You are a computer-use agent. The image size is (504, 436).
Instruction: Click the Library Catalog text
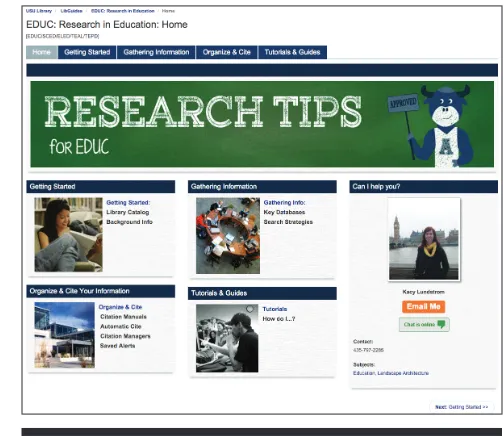pyautogui.click(x=128, y=212)
